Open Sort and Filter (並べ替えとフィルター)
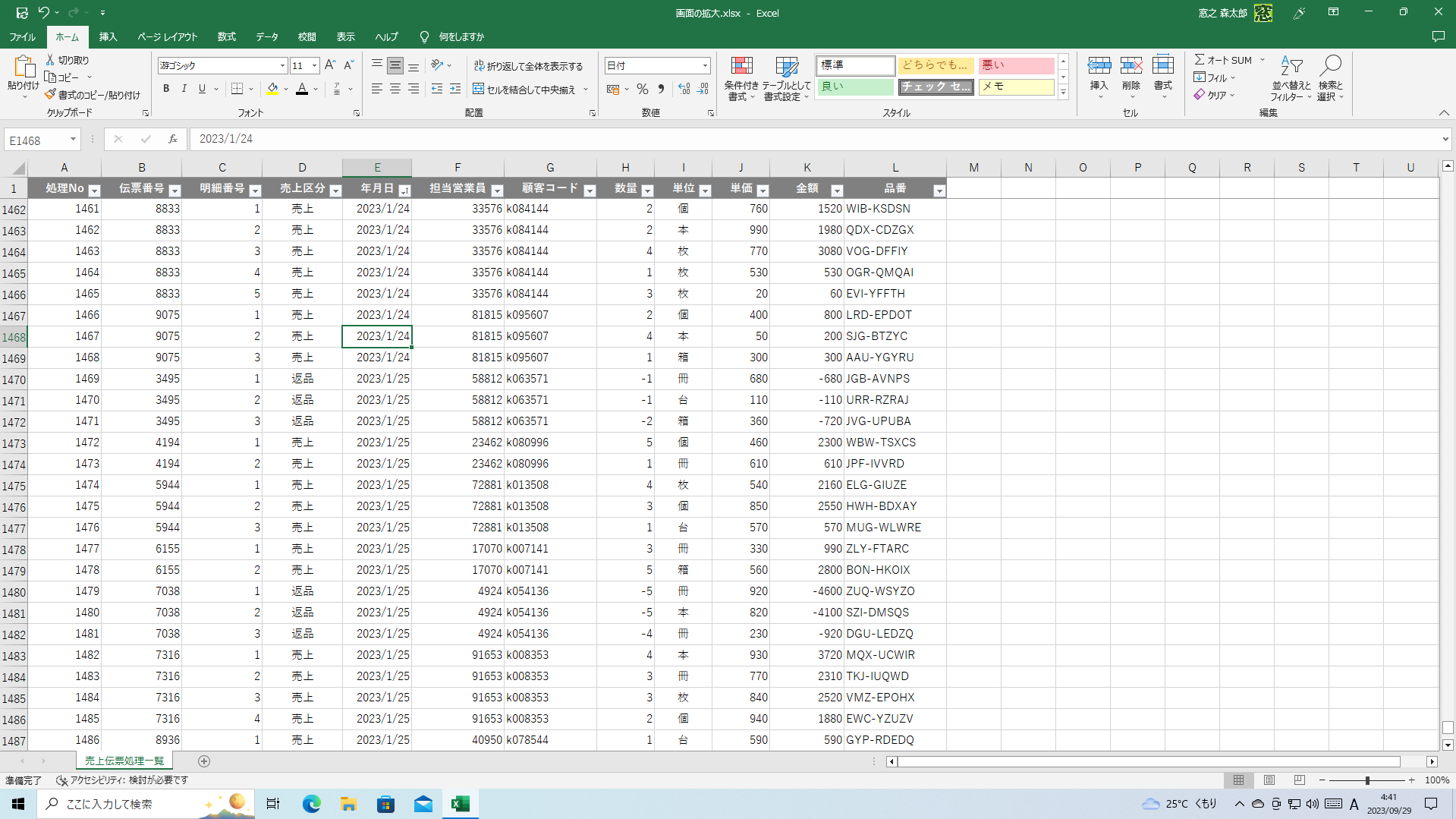 pyautogui.click(x=1291, y=78)
